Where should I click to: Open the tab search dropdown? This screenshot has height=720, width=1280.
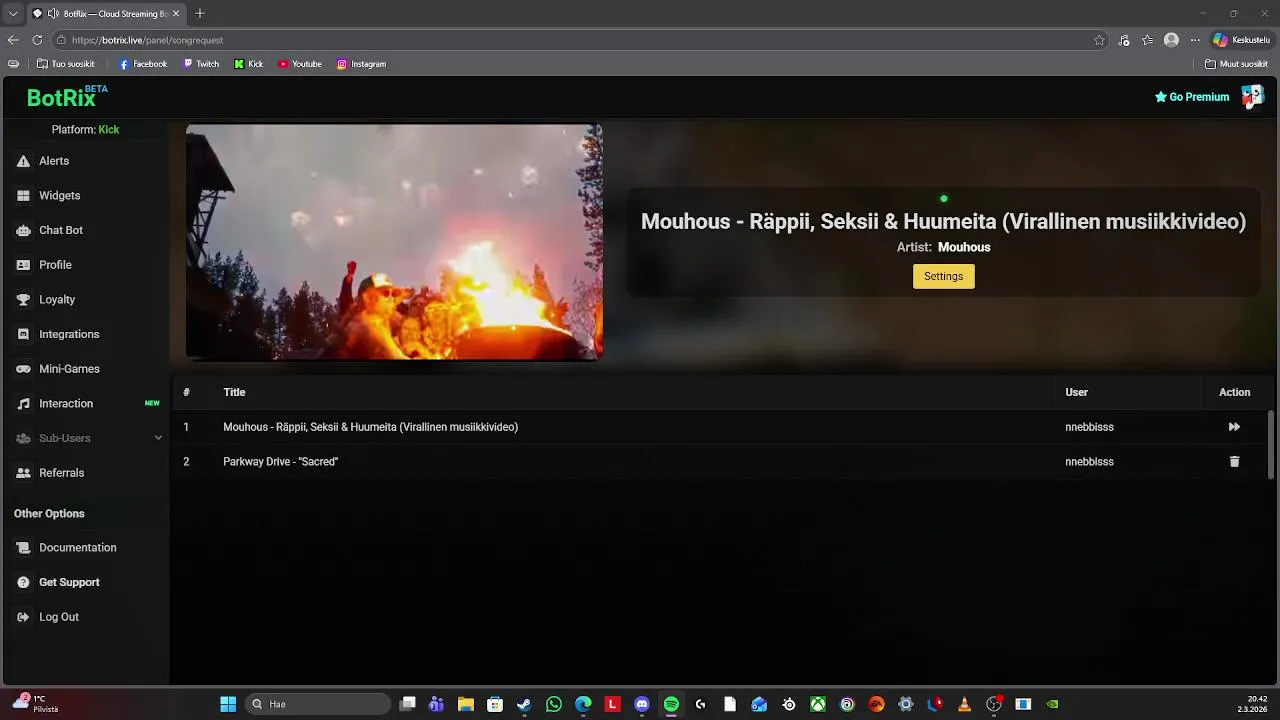(x=13, y=14)
